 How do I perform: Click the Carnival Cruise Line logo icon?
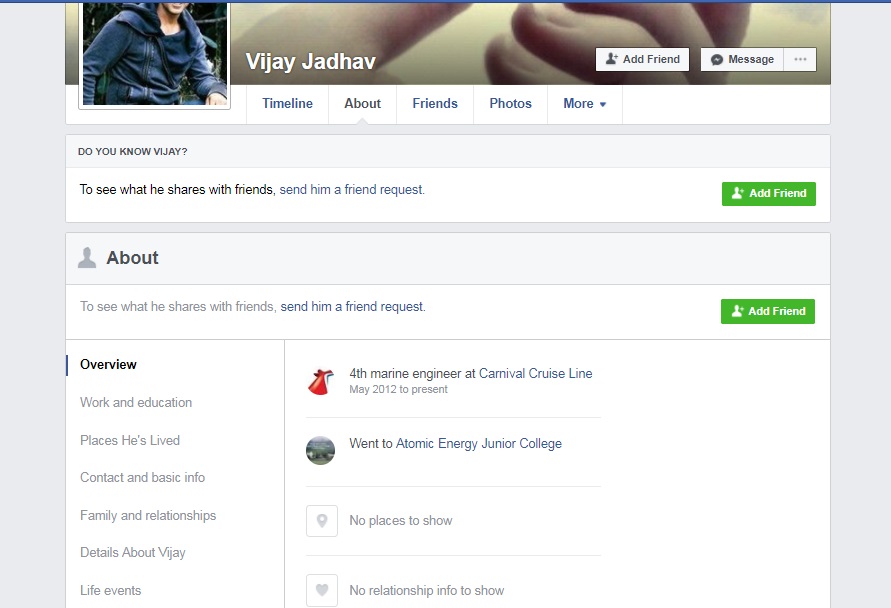coord(320,381)
